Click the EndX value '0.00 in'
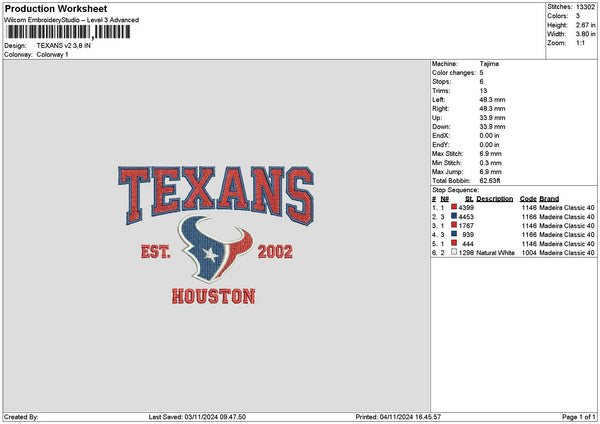The height and width of the screenshot is (424, 600). (489, 136)
